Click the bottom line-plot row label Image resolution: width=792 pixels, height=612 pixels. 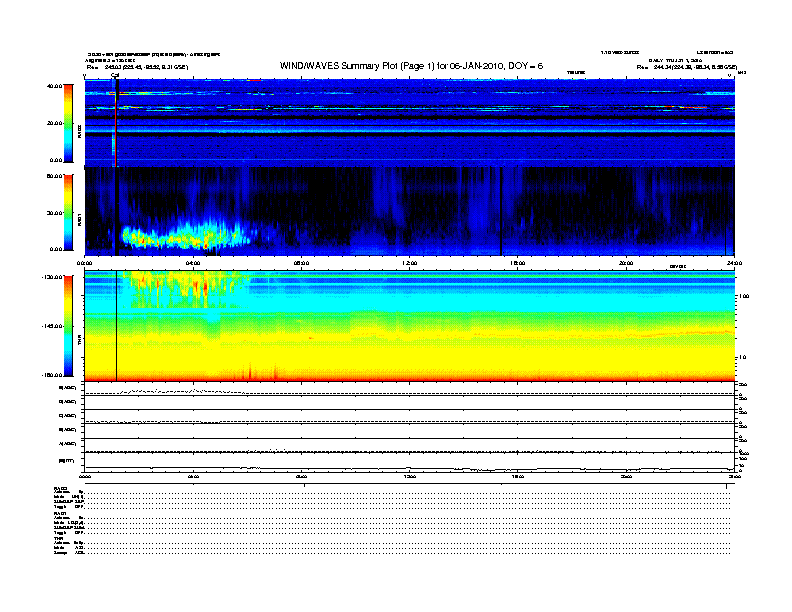coord(66,461)
